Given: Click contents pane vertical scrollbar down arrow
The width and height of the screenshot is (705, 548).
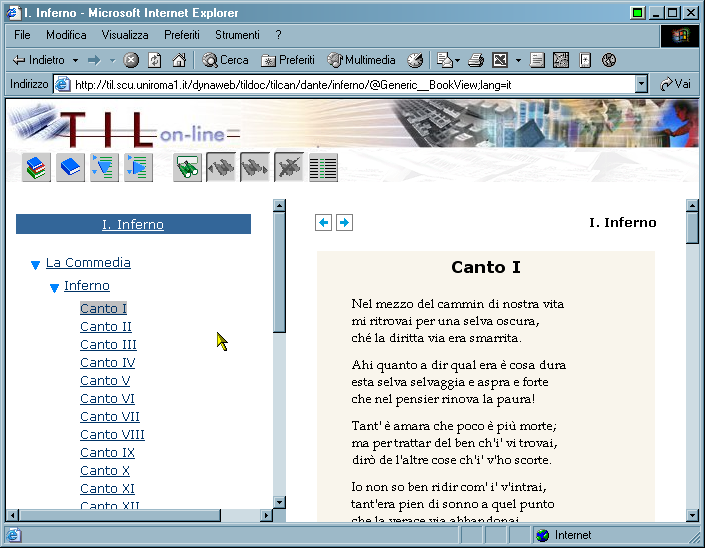Looking at the screenshot, I should 279,502.
